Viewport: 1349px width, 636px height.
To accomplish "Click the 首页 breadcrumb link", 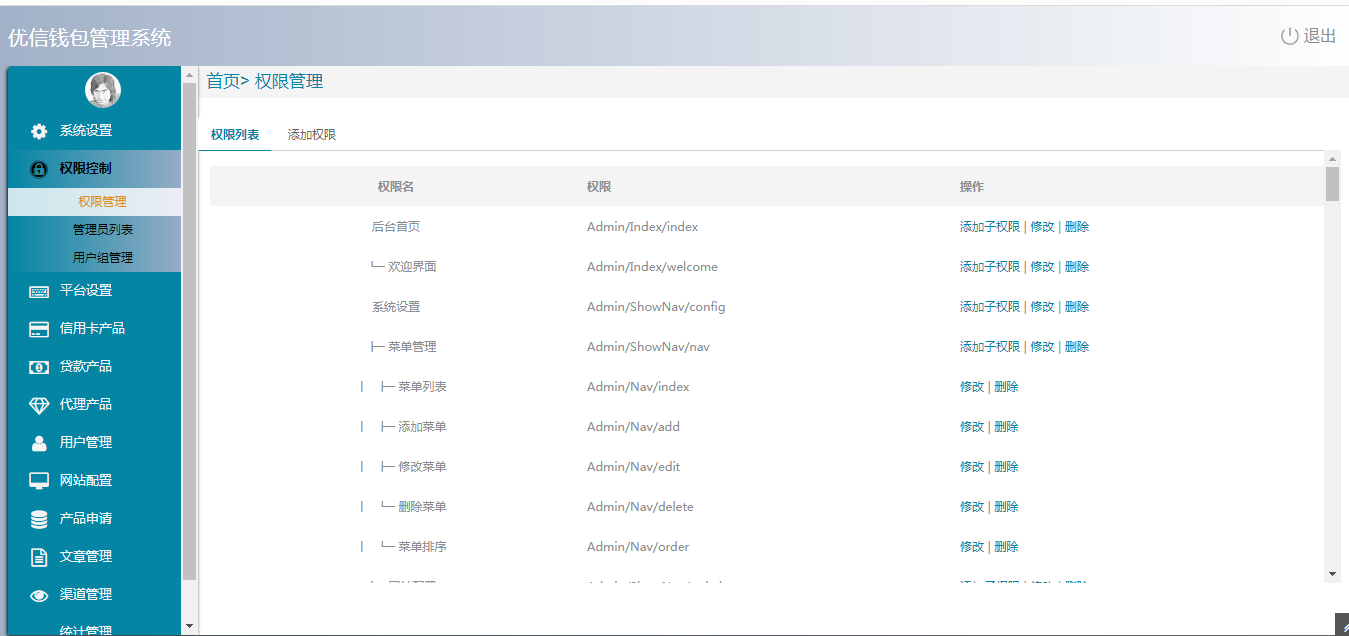I will [222, 81].
